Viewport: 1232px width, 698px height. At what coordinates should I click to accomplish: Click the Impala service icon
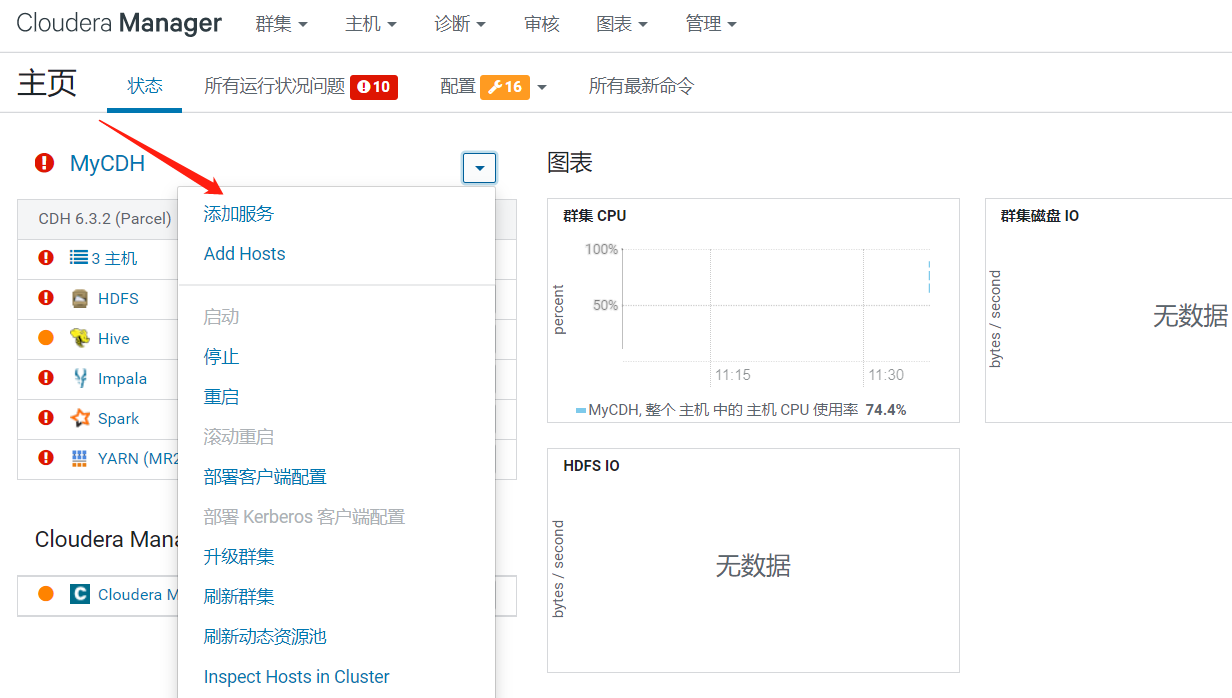click(x=80, y=378)
